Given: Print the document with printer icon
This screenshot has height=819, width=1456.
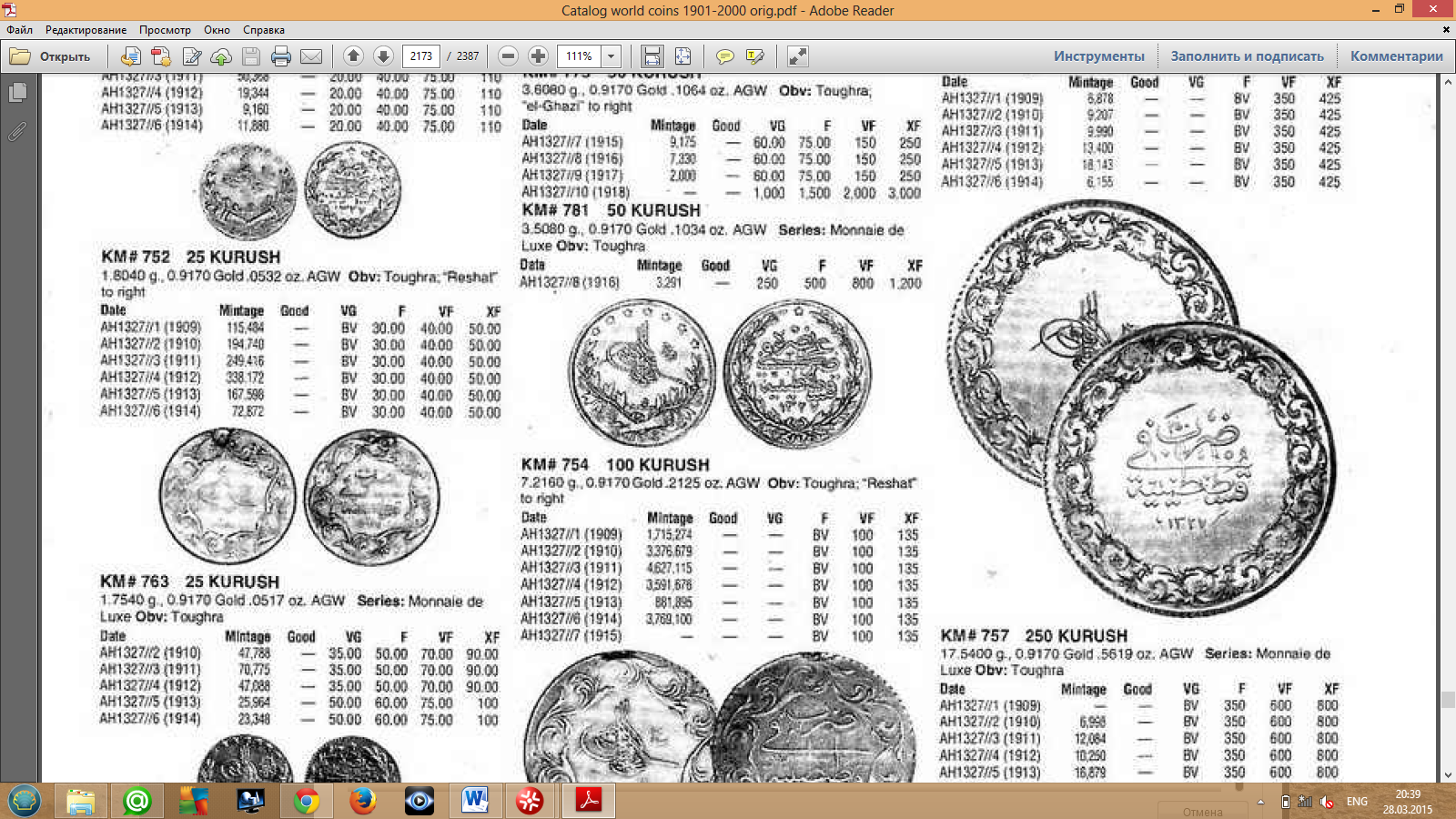Looking at the screenshot, I should pos(281,56).
